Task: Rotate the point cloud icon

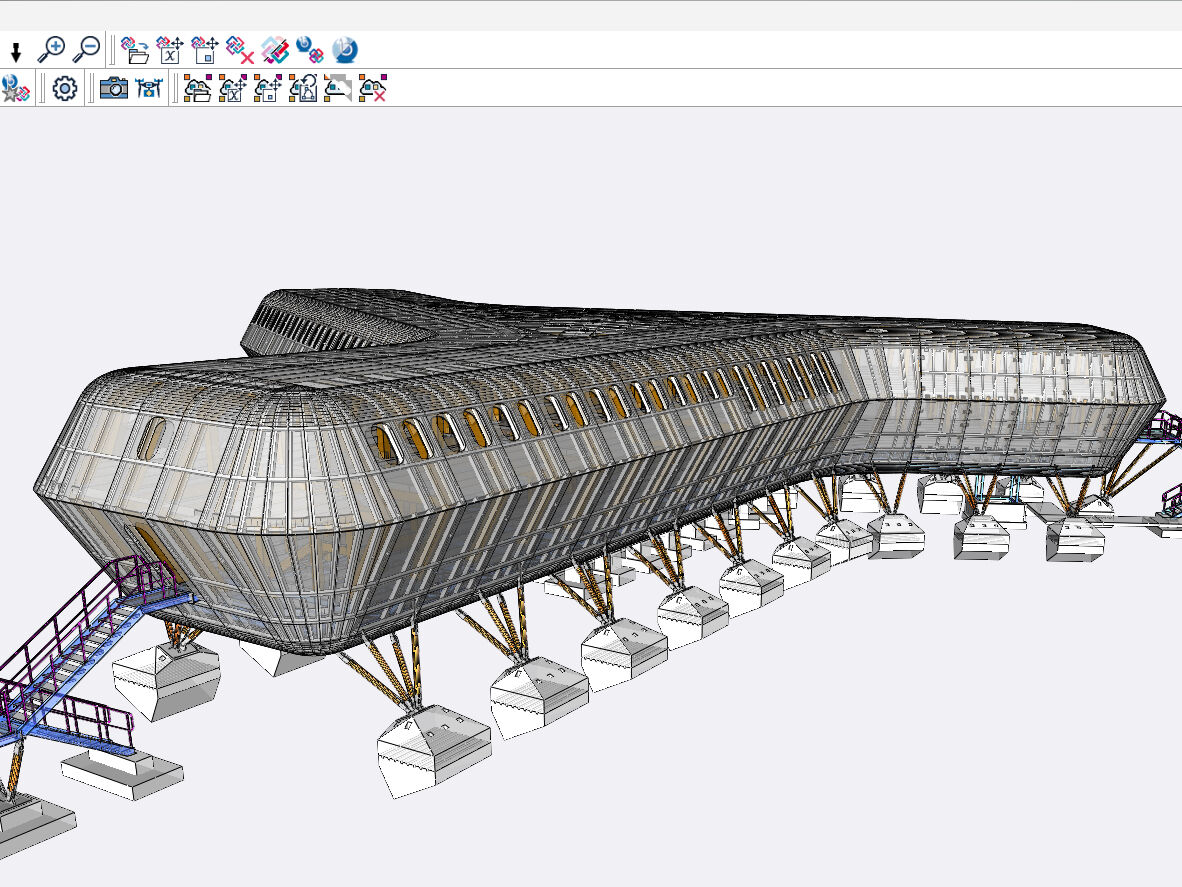Action: 303,88
